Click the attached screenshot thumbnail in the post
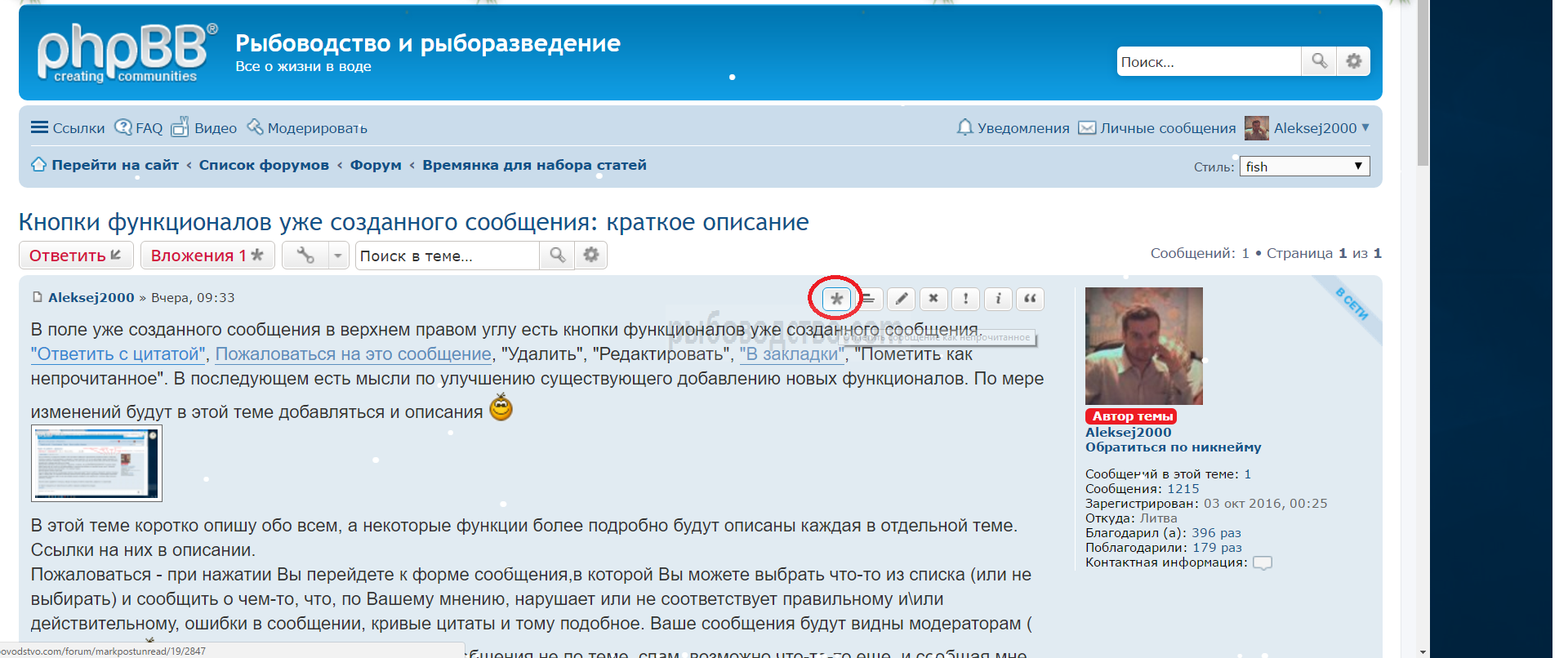 (96, 463)
